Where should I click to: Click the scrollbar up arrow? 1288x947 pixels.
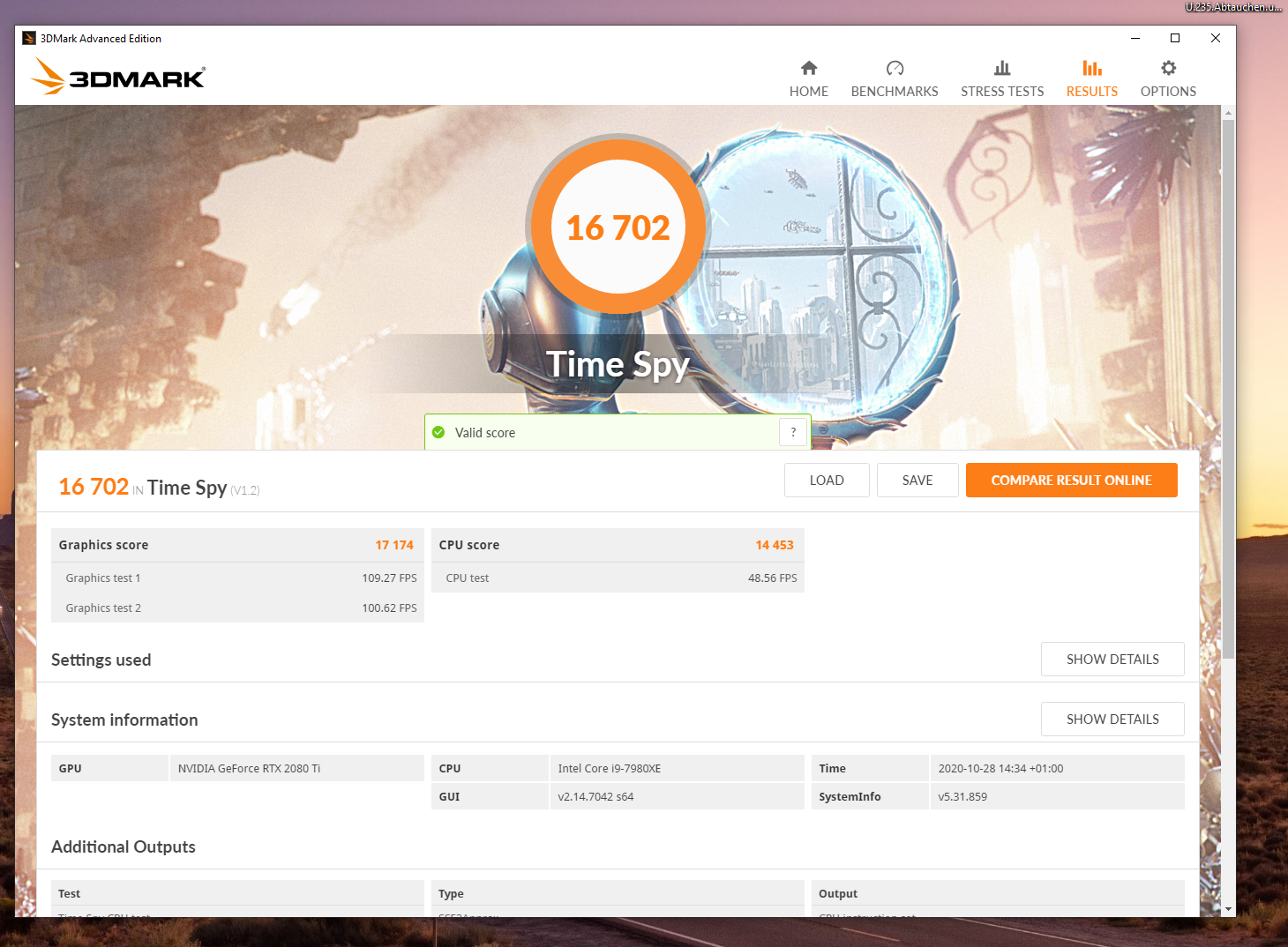[1228, 113]
